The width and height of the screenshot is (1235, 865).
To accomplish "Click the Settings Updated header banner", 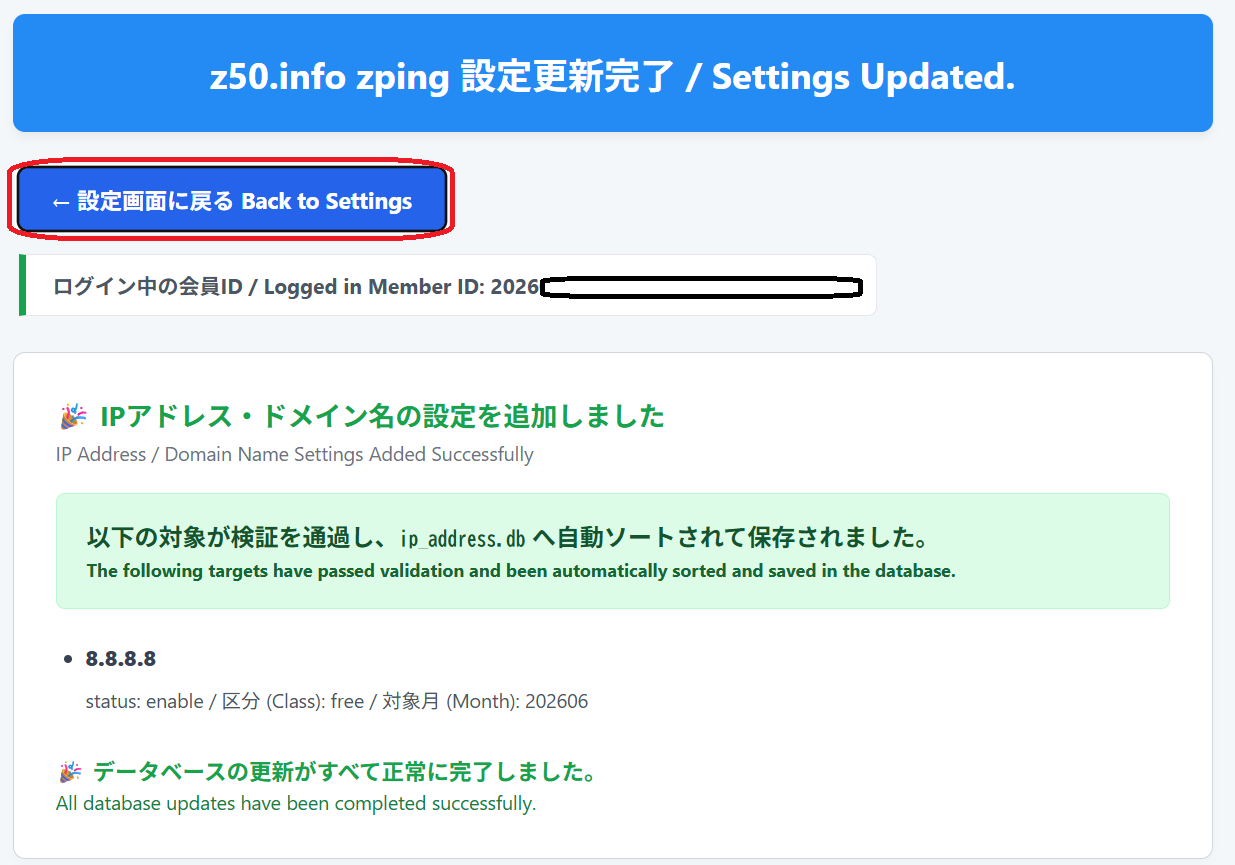I will [x=613, y=73].
